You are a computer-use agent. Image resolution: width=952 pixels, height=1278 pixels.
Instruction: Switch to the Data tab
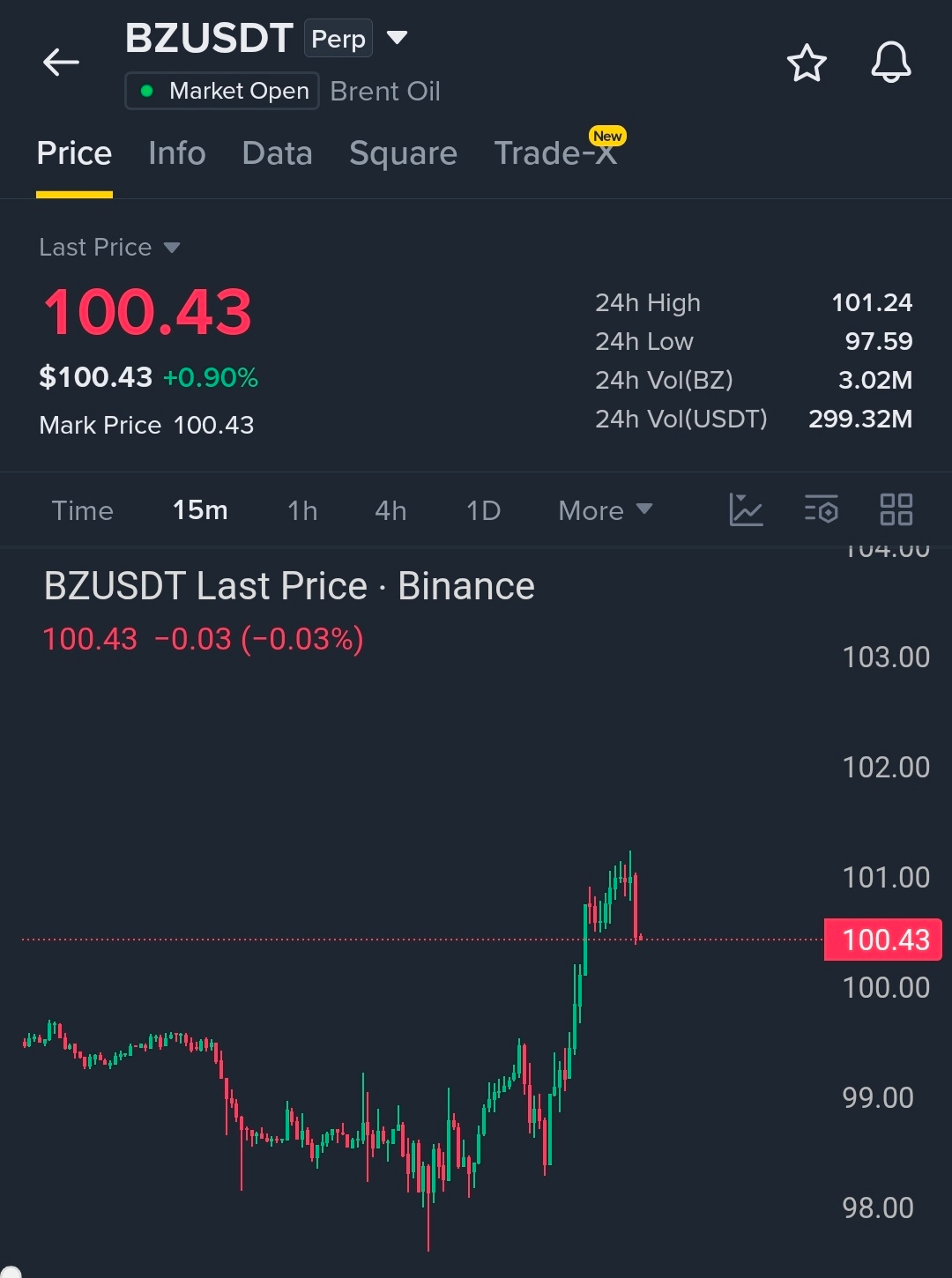click(x=278, y=153)
